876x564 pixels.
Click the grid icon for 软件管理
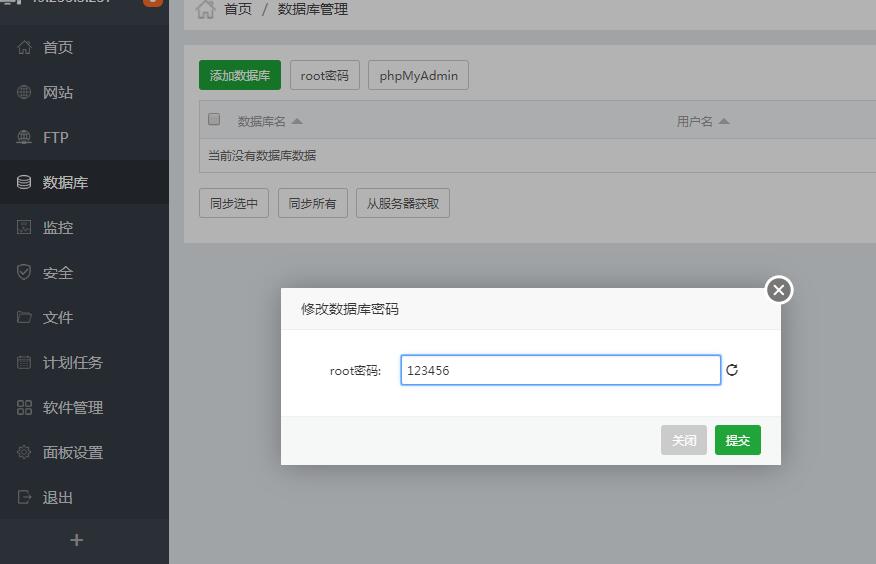24,407
